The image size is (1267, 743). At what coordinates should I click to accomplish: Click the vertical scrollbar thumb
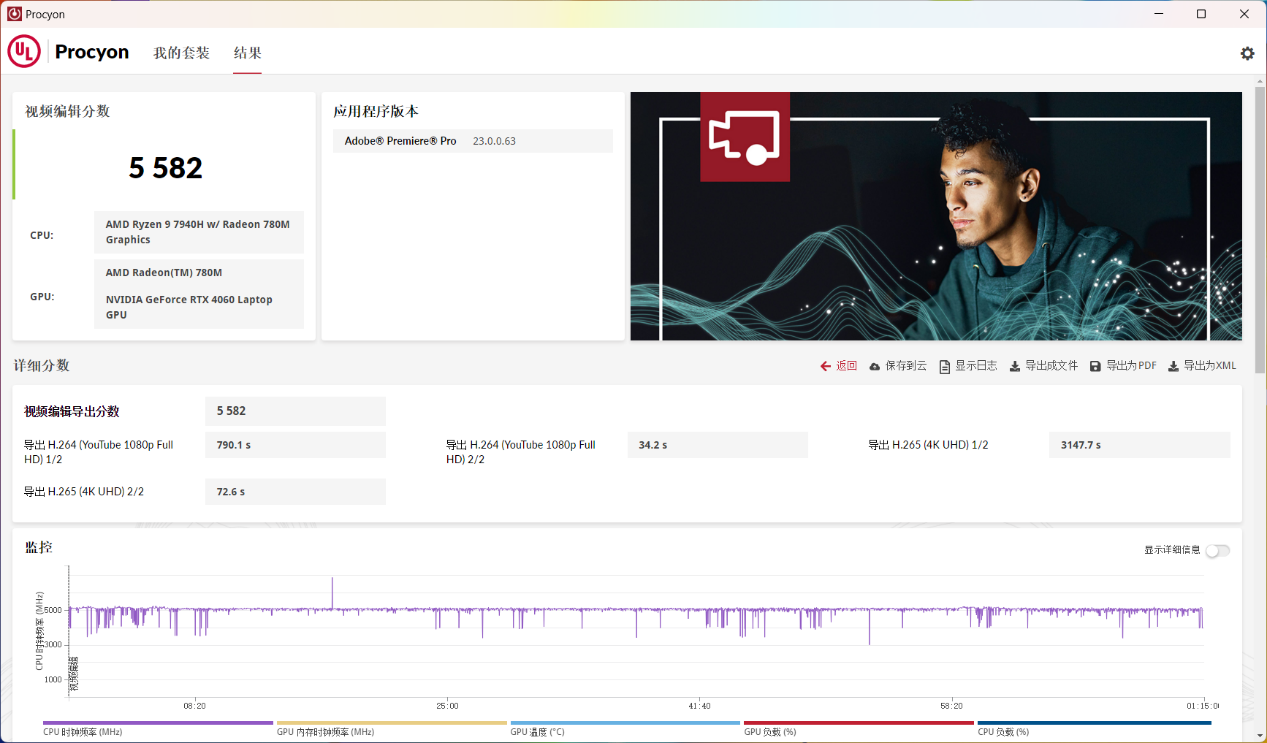pyautogui.click(x=1259, y=230)
